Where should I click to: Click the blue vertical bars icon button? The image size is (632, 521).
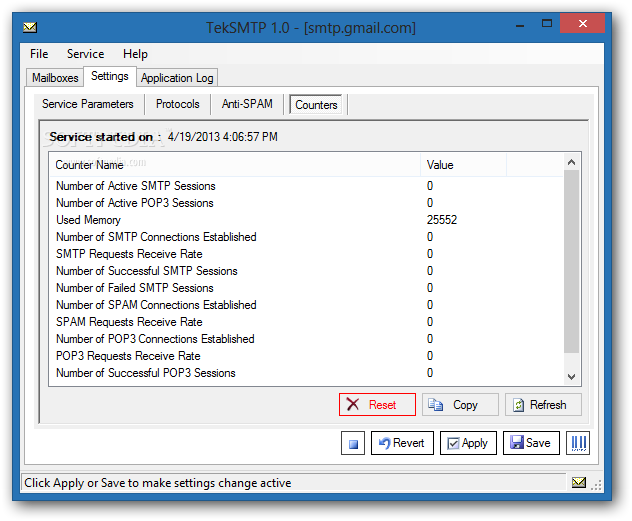coord(578,443)
